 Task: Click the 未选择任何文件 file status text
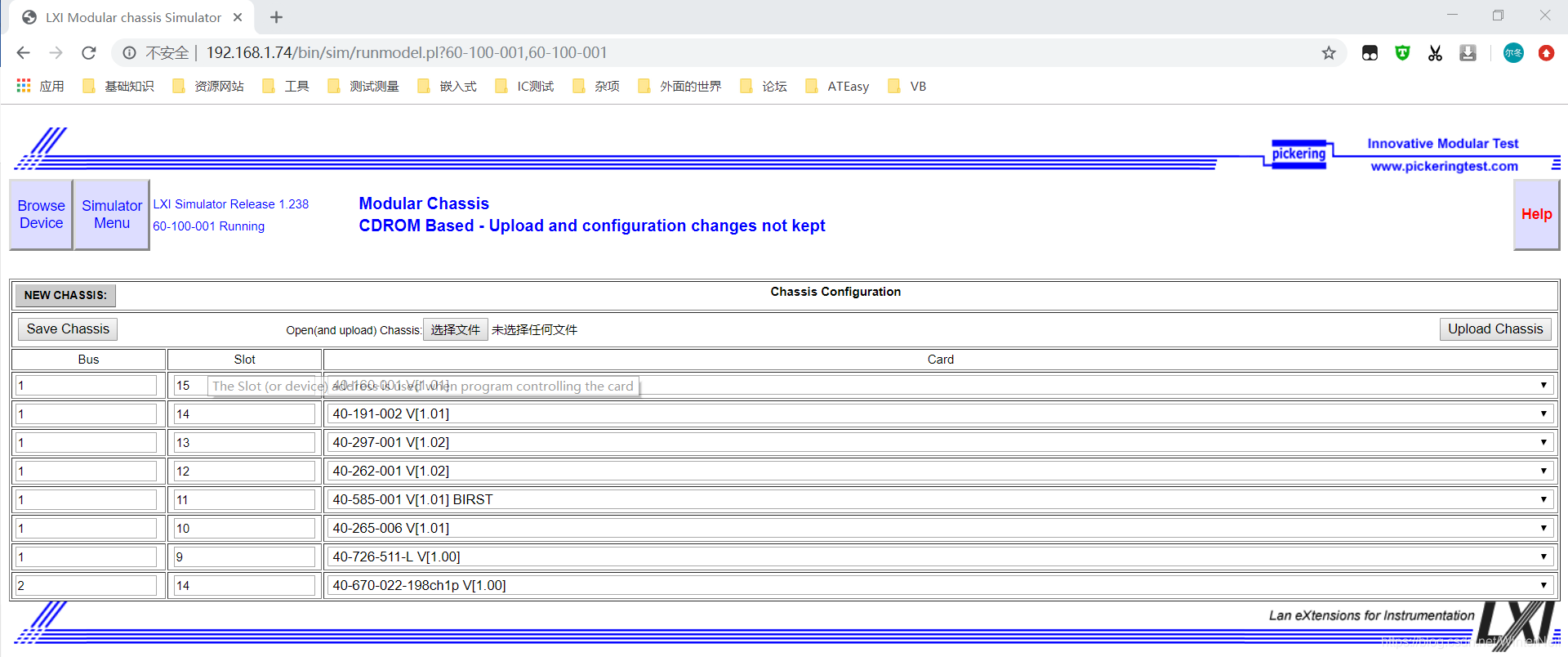[x=534, y=329]
